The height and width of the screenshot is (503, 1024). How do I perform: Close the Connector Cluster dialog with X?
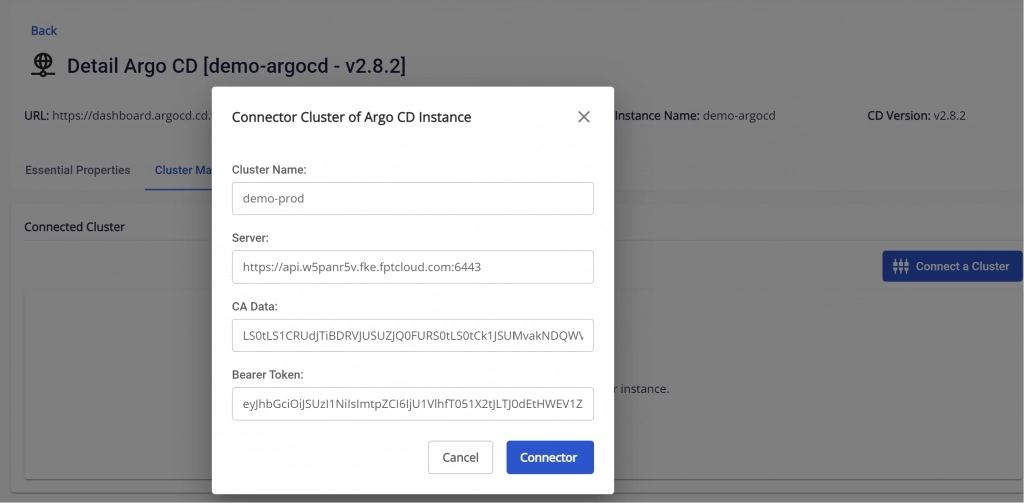pyautogui.click(x=584, y=117)
